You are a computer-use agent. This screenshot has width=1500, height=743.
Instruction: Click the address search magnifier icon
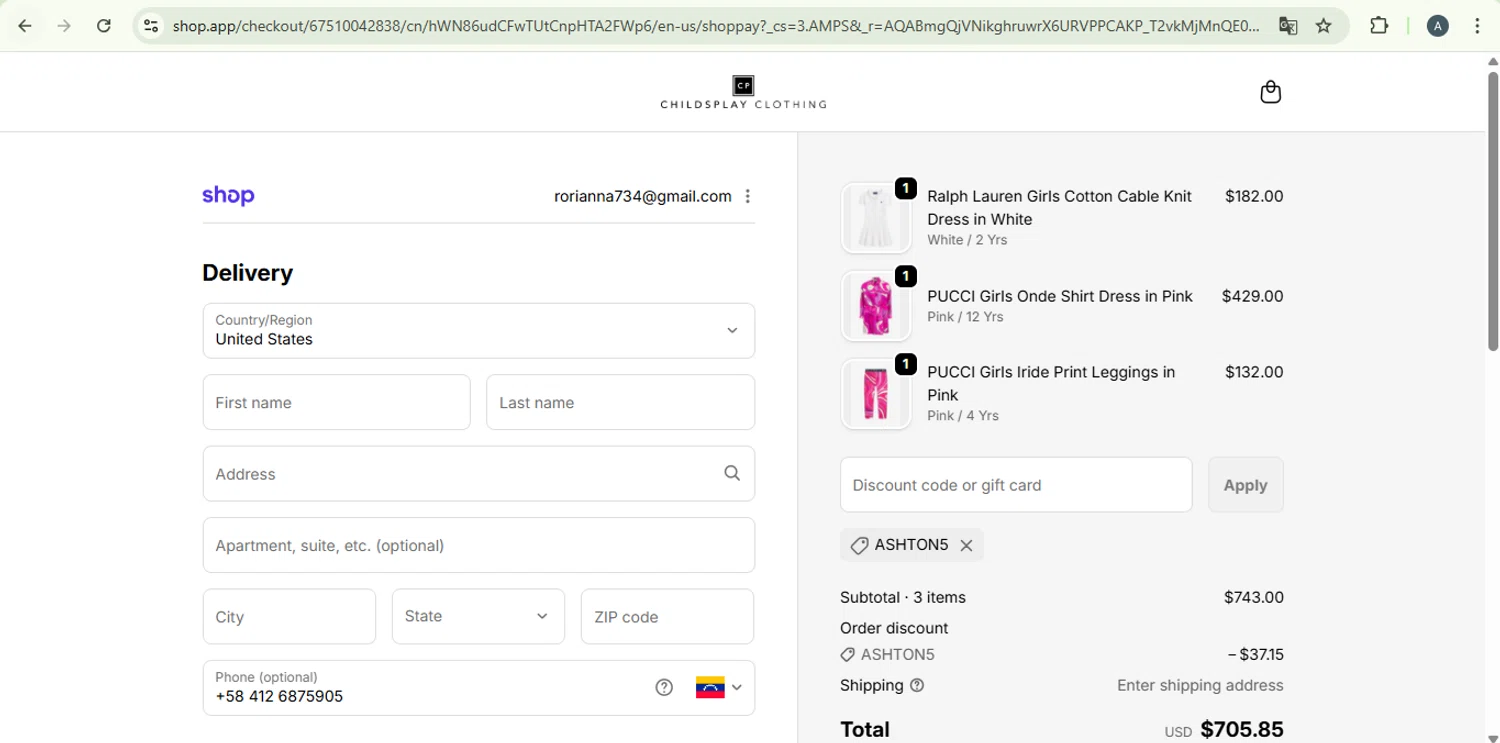[732, 473]
